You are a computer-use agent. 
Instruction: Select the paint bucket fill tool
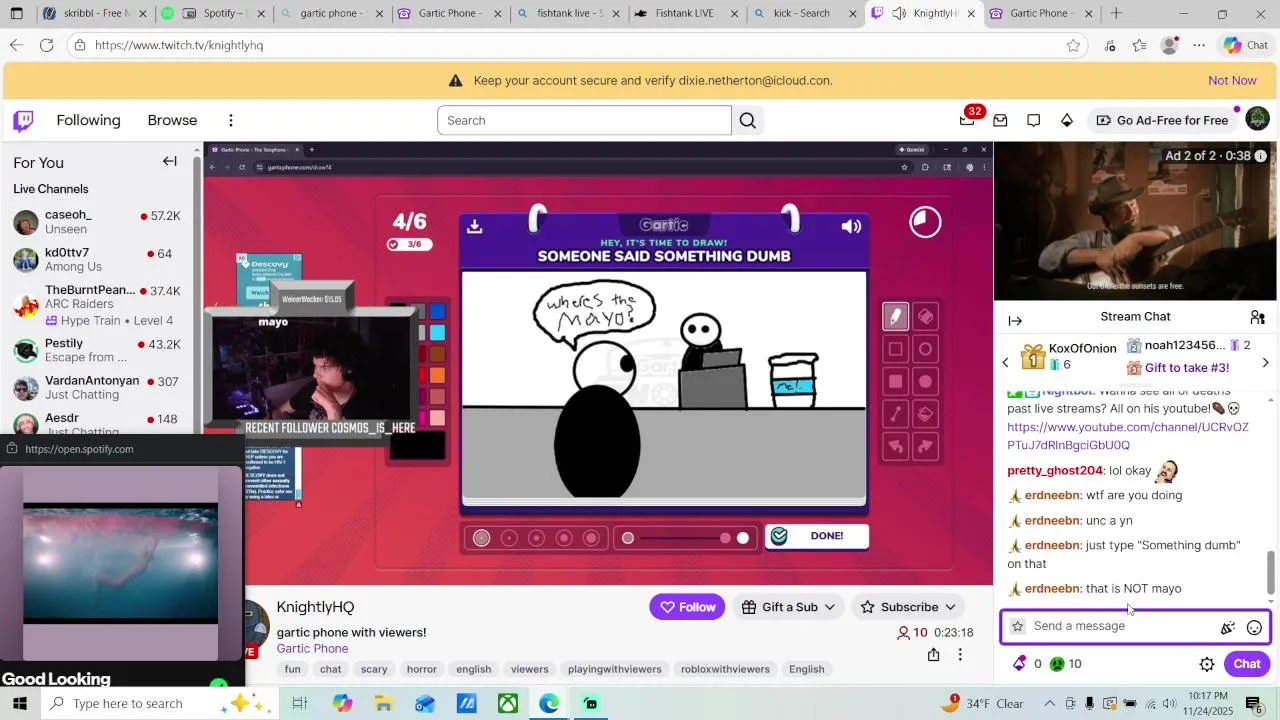click(926, 414)
